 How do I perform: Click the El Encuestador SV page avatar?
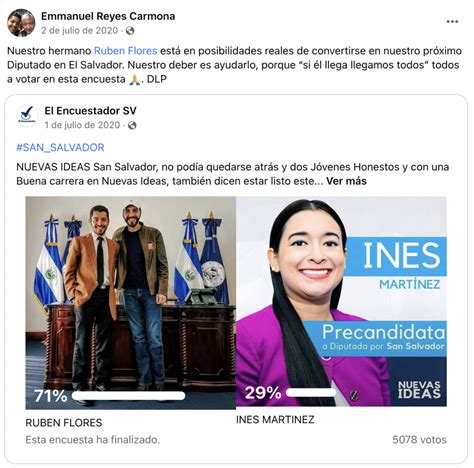27,116
